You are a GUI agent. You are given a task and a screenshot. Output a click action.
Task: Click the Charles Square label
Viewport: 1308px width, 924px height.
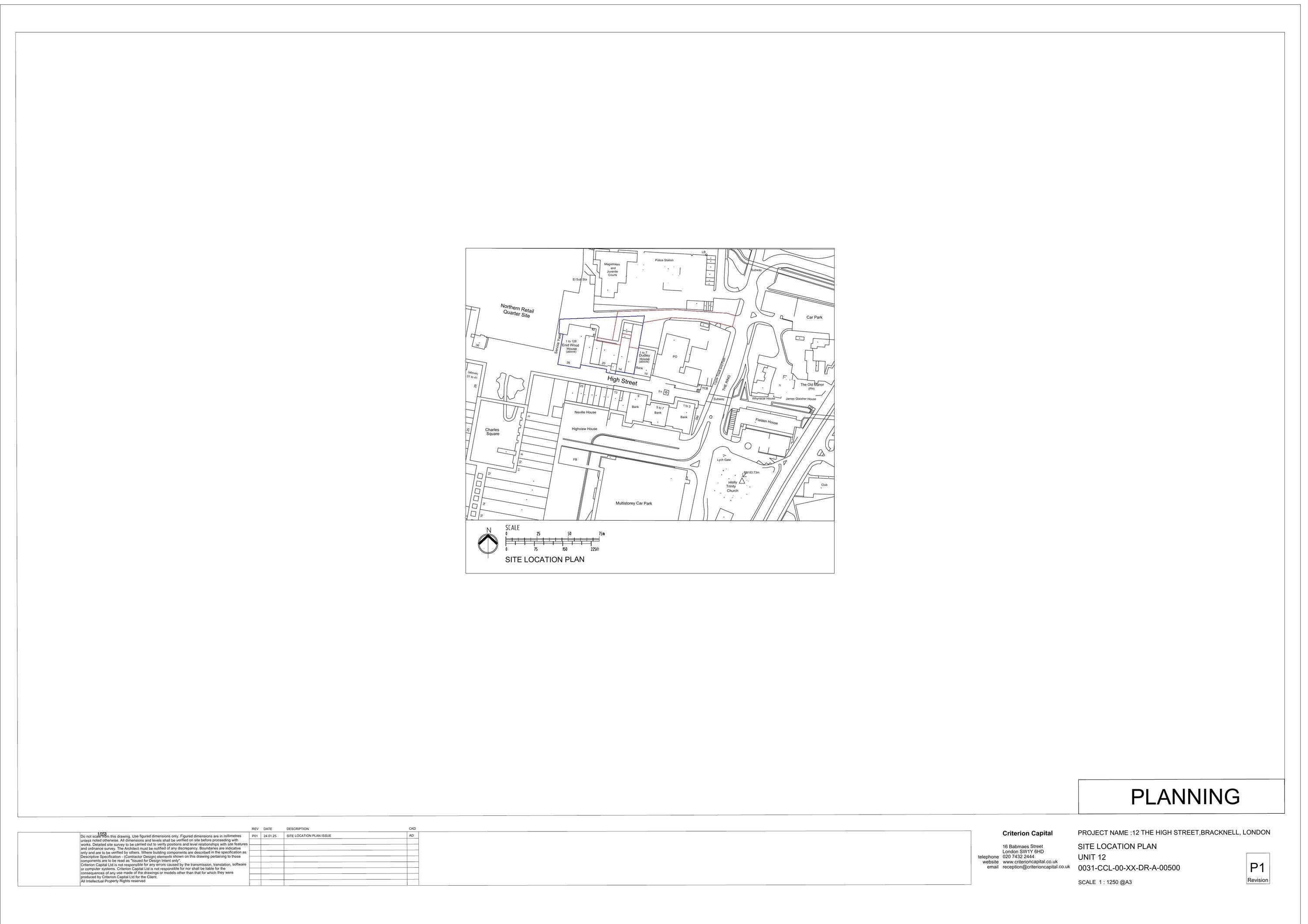pos(492,432)
